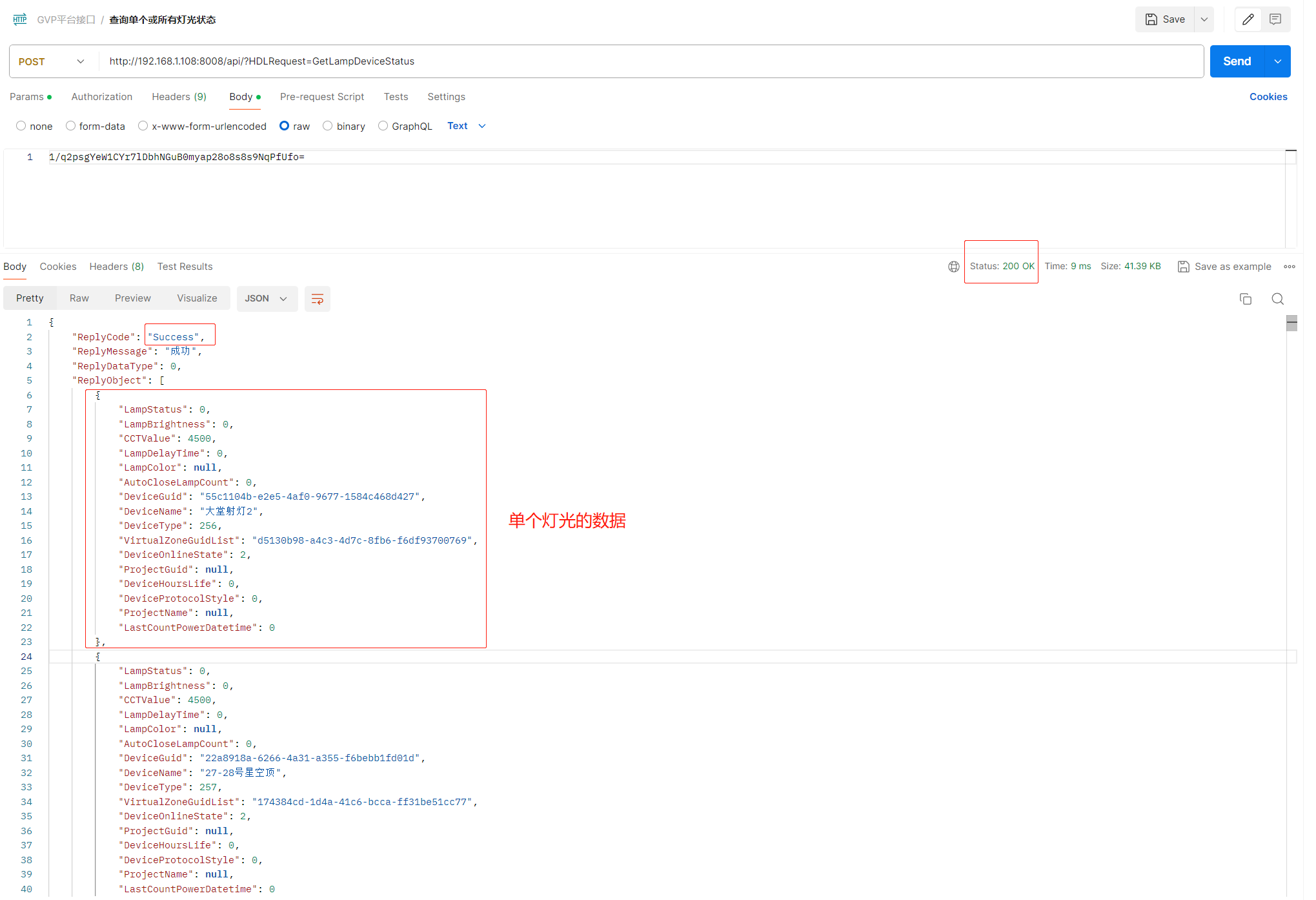Click the request name 查询单个或所有灯光状态
The image size is (1316, 900).
coord(163,20)
